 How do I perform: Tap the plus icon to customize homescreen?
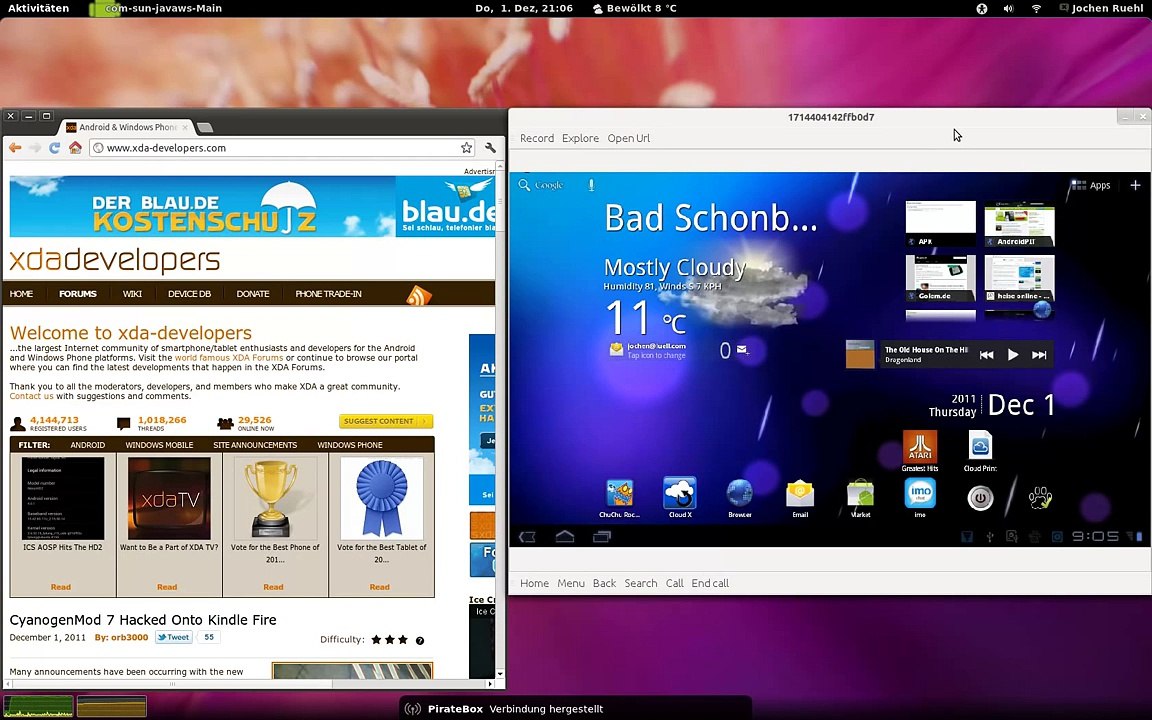1135,185
